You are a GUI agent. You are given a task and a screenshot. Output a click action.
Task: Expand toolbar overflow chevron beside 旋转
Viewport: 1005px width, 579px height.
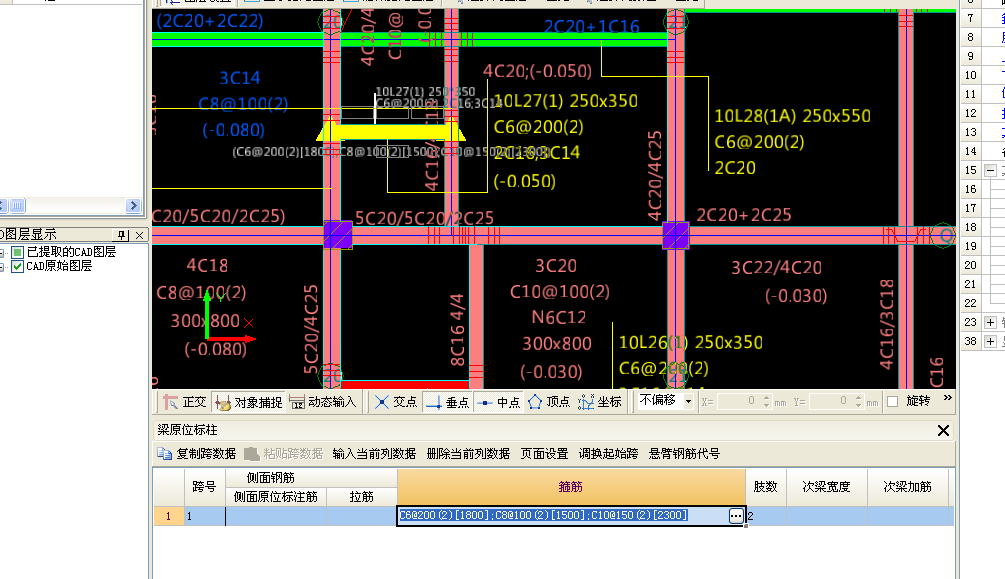pos(947,398)
